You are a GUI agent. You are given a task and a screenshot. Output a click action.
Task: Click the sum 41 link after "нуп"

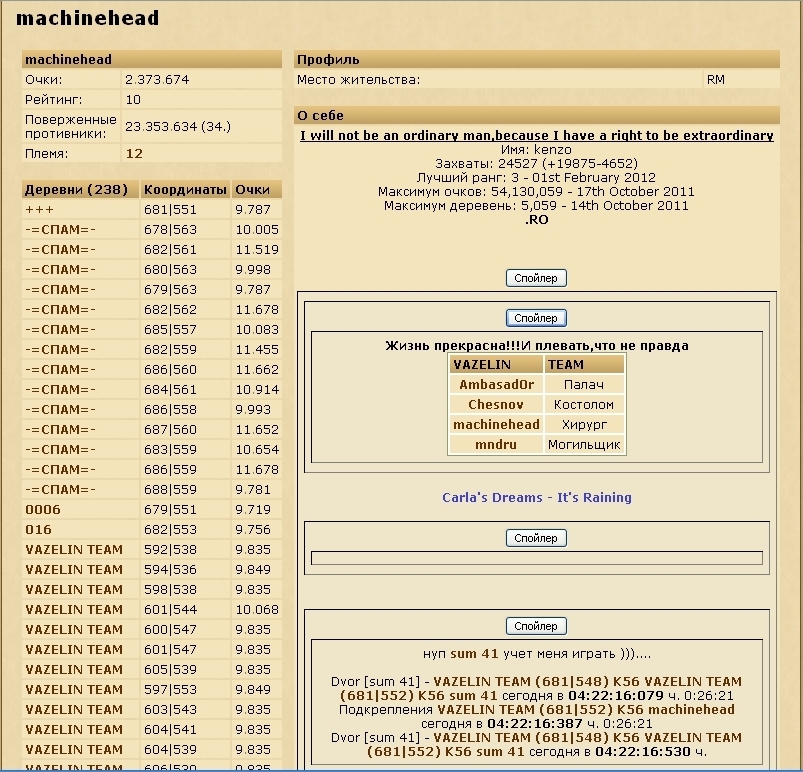click(474, 654)
